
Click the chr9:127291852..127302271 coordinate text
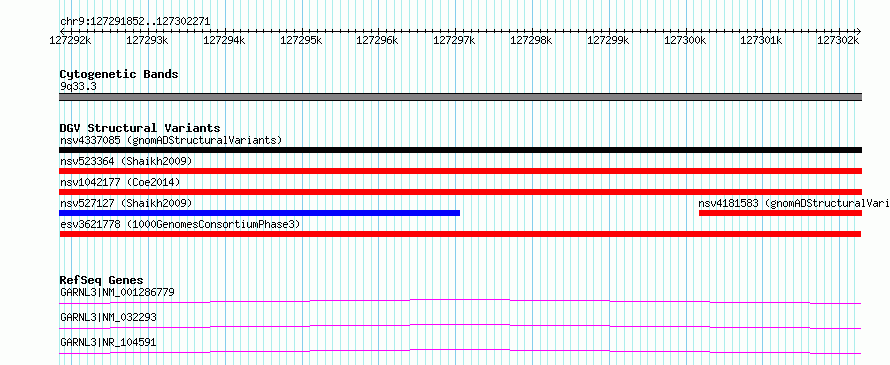[x=135, y=22]
